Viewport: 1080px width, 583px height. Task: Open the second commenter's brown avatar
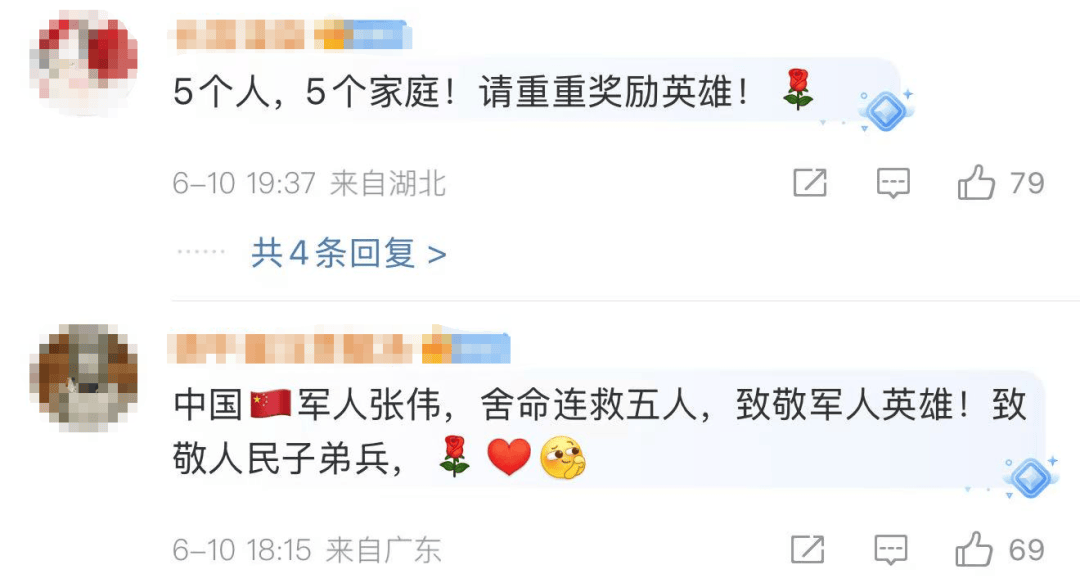pyautogui.click(x=83, y=378)
